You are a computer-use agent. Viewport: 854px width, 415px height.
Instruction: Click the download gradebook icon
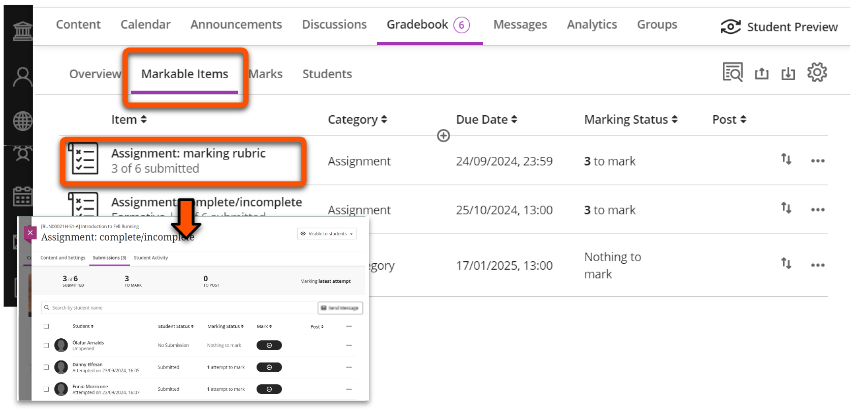789,73
